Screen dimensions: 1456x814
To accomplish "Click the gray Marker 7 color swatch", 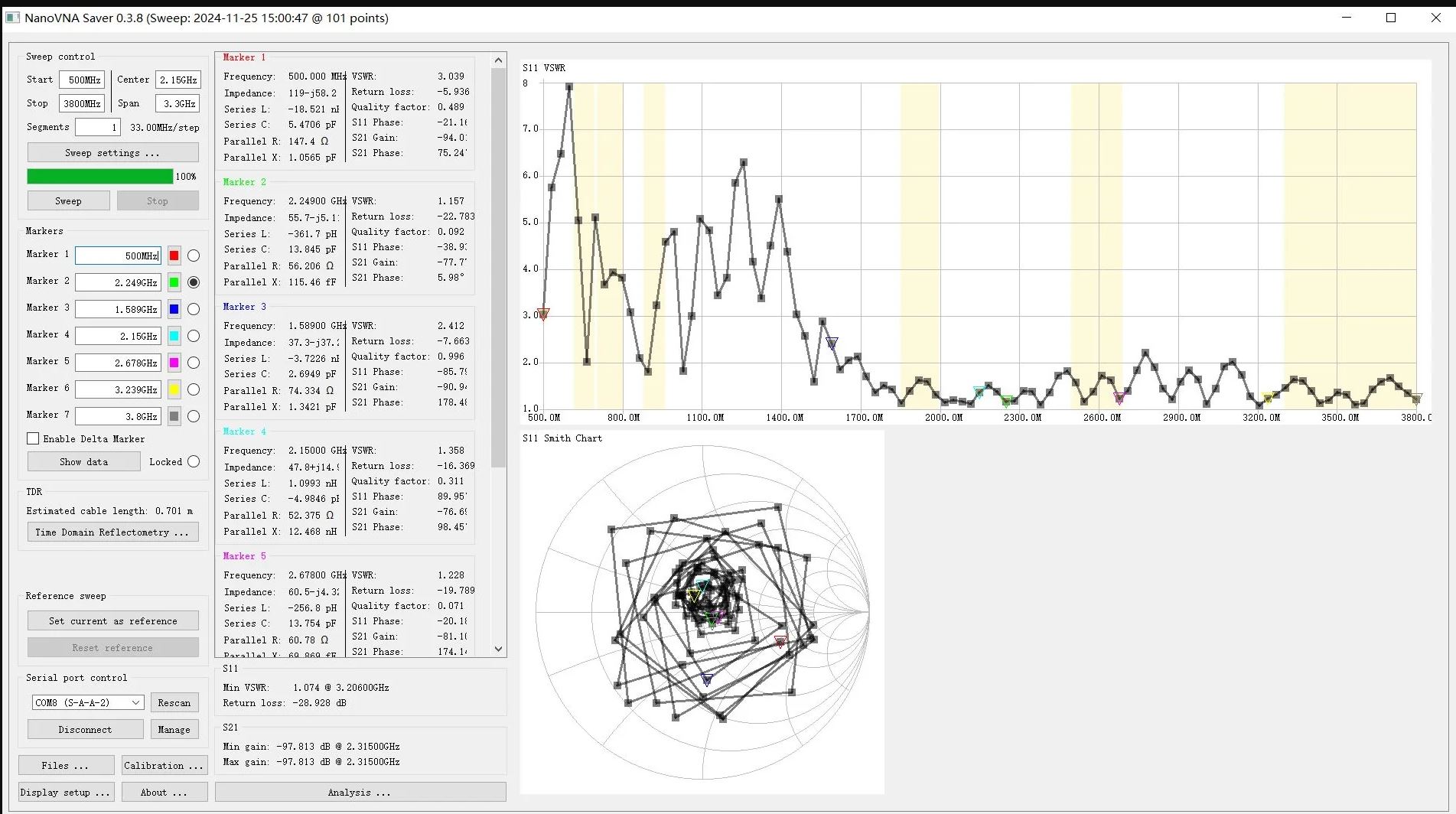I will pyautogui.click(x=174, y=416).
